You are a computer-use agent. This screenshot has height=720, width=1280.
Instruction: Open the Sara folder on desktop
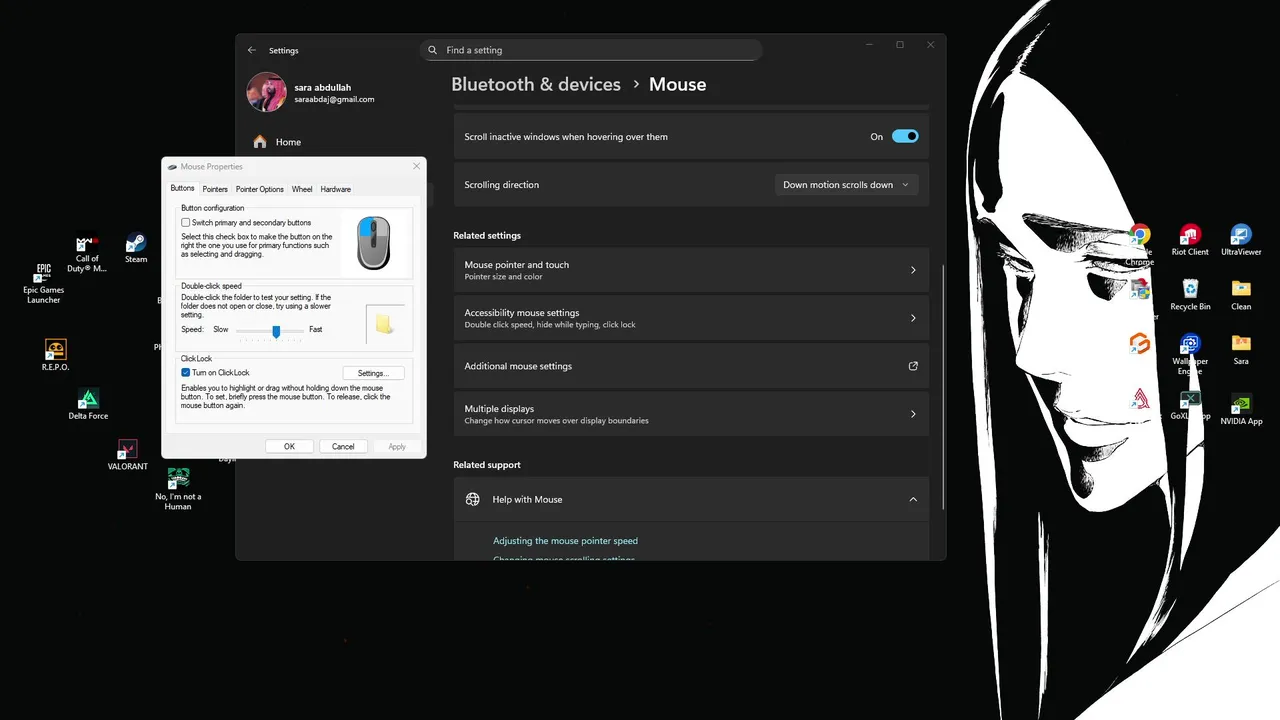[1241, 350]
